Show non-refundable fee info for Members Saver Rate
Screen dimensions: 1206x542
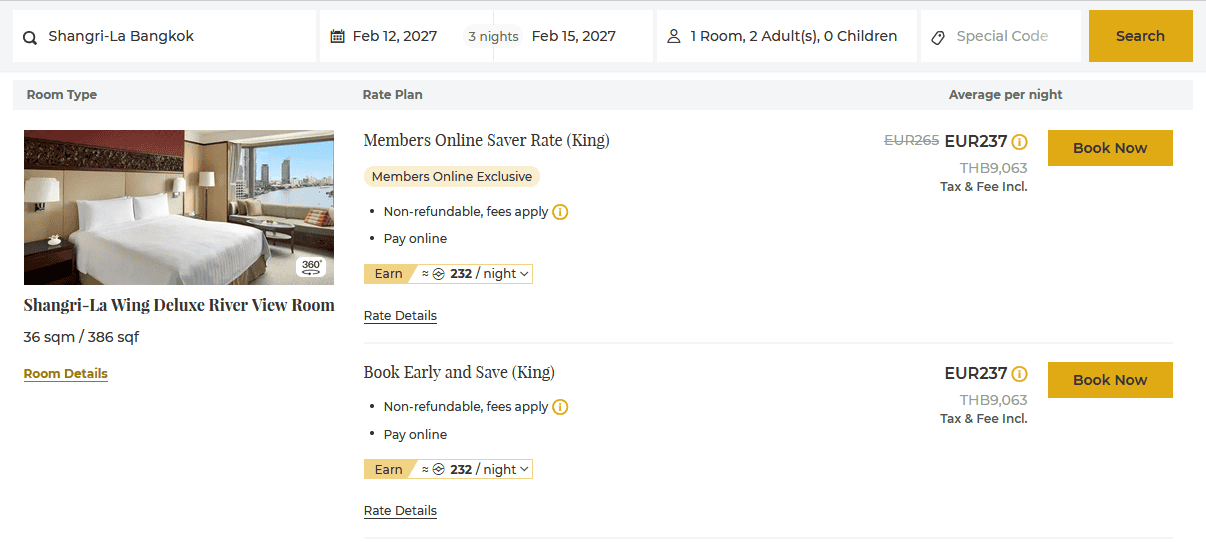[x=560, y=212]
